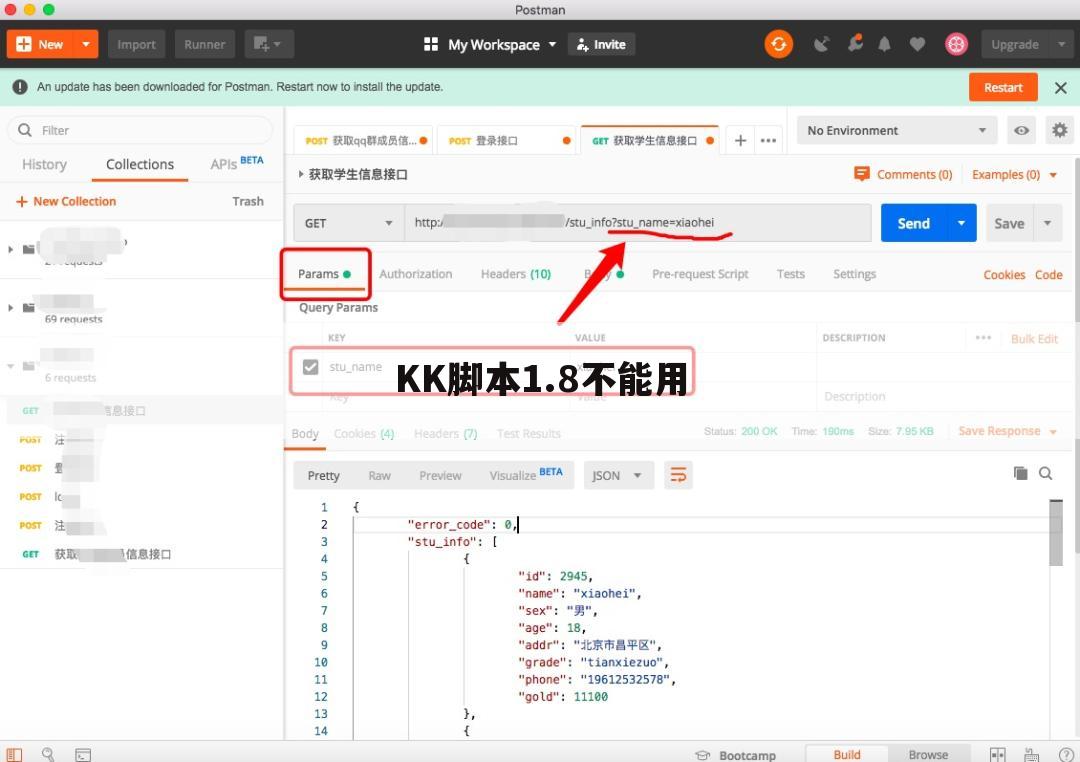Switch response view to Preview
Screen dimensions: 1080x762
click(x=440, y=475)
